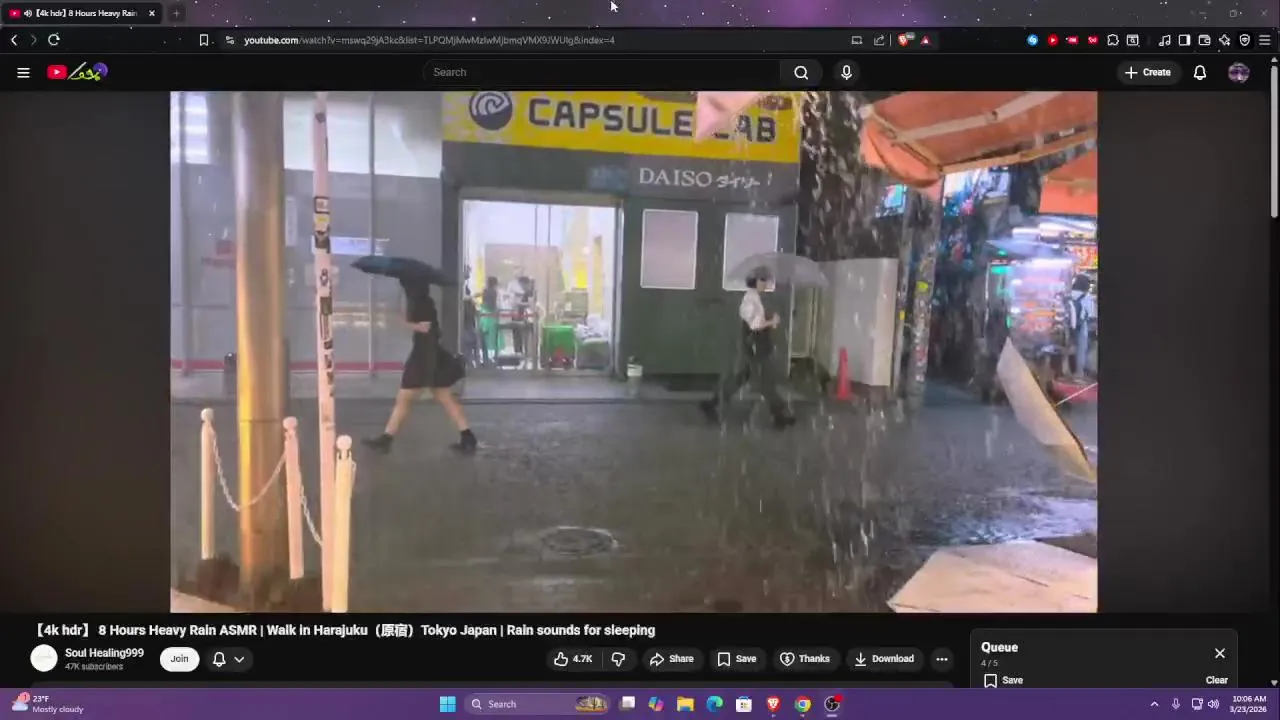Viewport: 1280px width, 720px height.
Task: Open Task View on the taskbar
Action: pos(627,704)
